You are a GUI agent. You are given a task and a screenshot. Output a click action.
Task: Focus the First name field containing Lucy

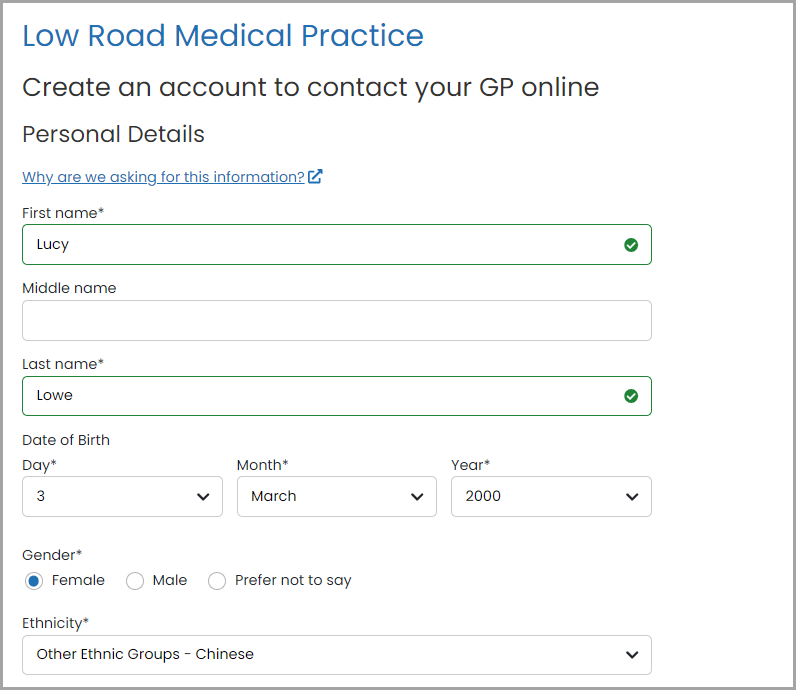click(337, 245)
